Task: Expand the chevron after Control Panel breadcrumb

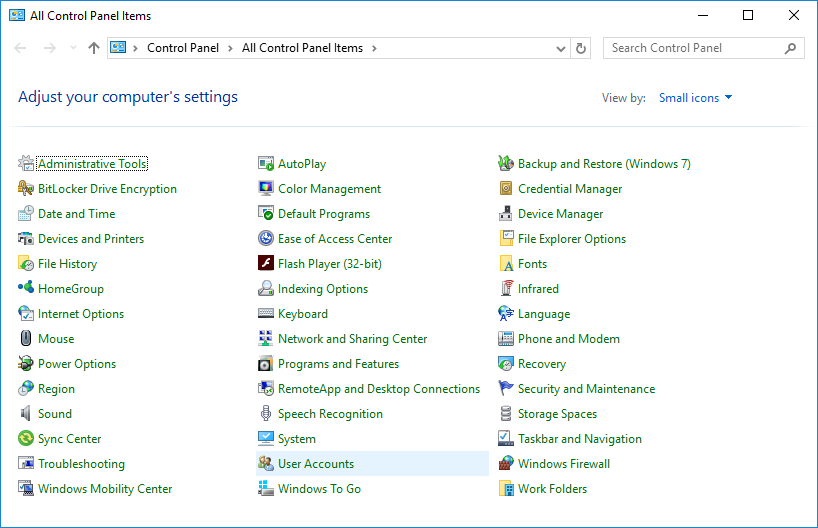Action: (x=230, y=49)
